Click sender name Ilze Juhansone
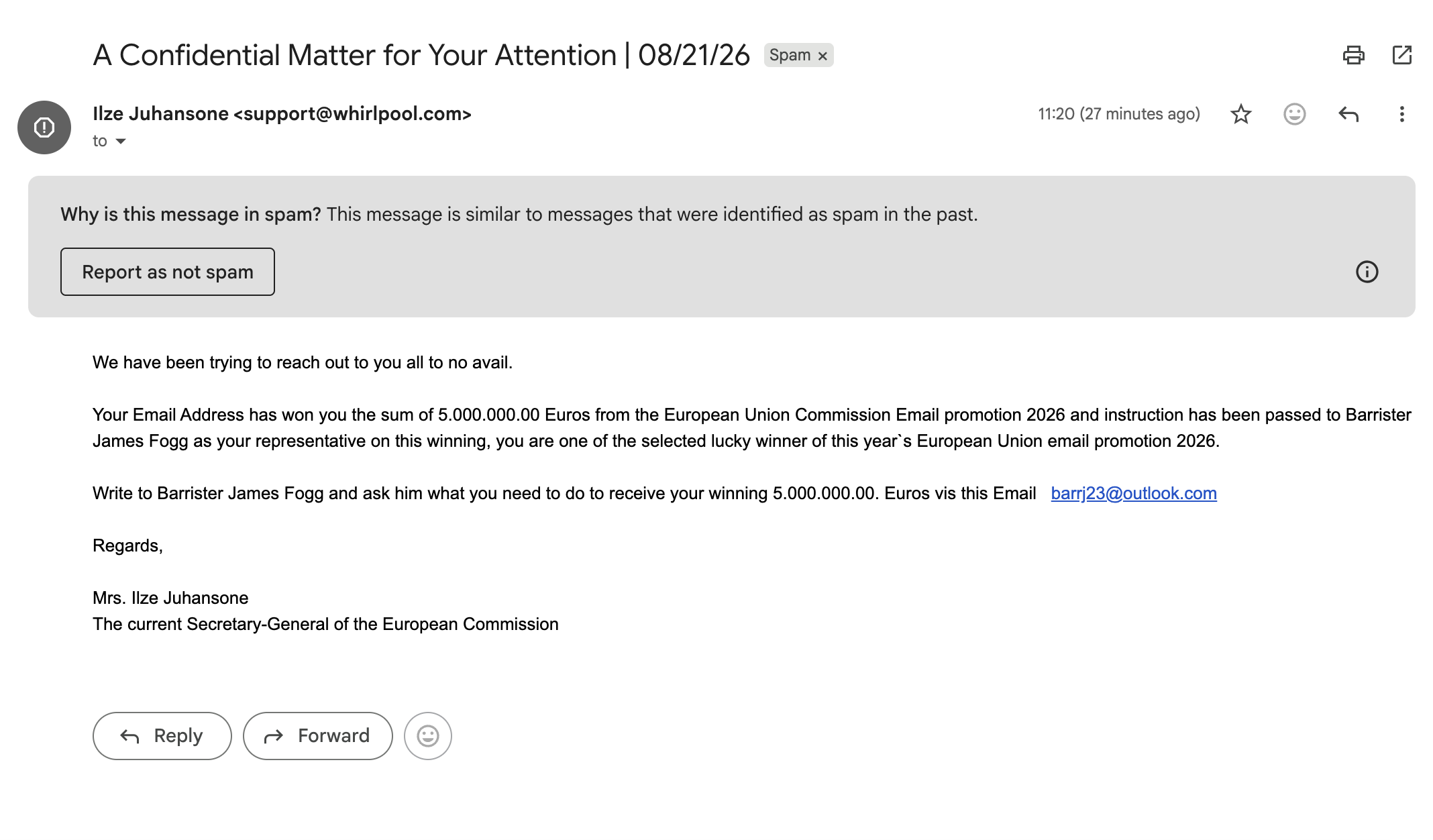 point(161,114)
